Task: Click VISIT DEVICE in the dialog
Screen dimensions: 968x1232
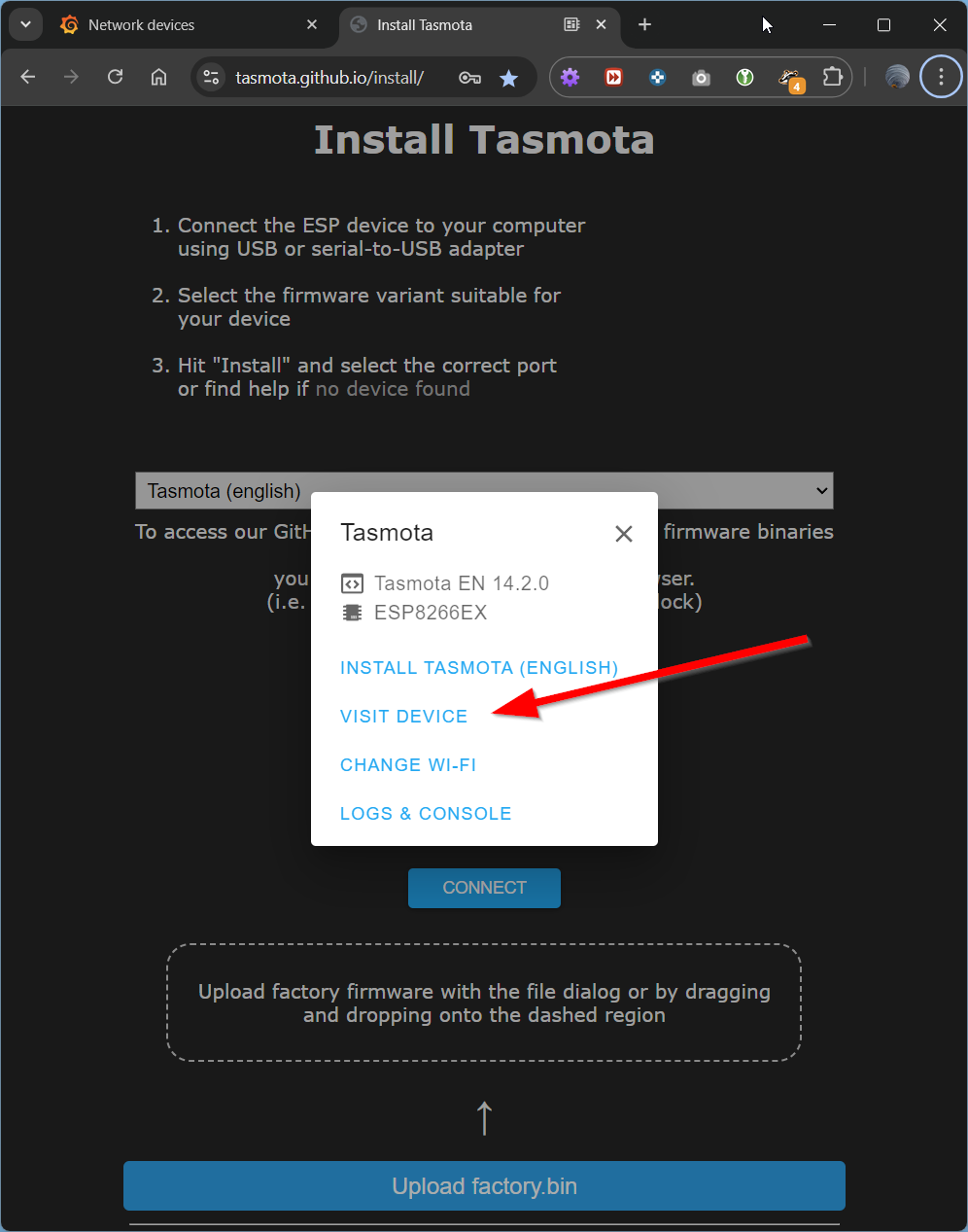Action: click(x=403, y=717)
